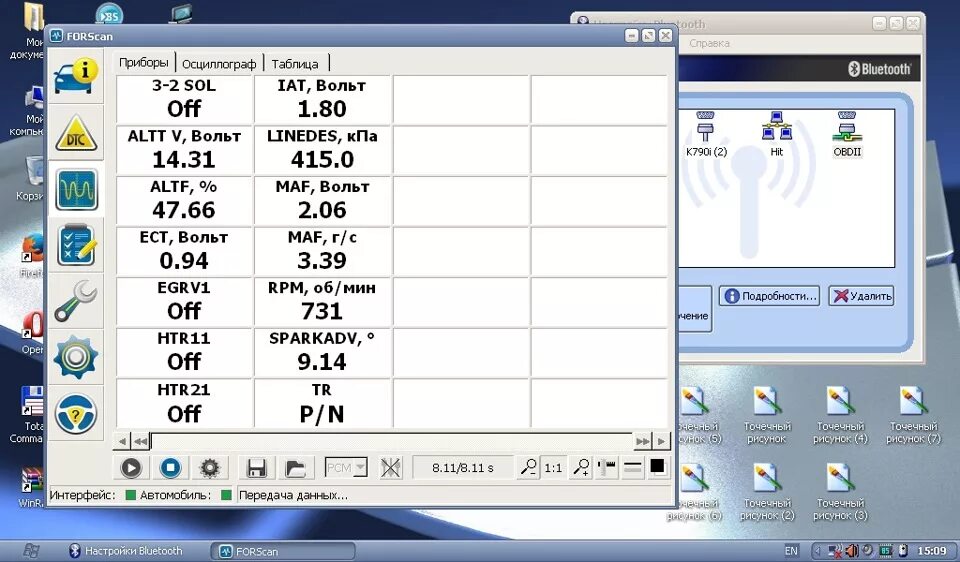Click the volume speaker tray icon
This screenshot has height=562, width=960.
point(852,551)
